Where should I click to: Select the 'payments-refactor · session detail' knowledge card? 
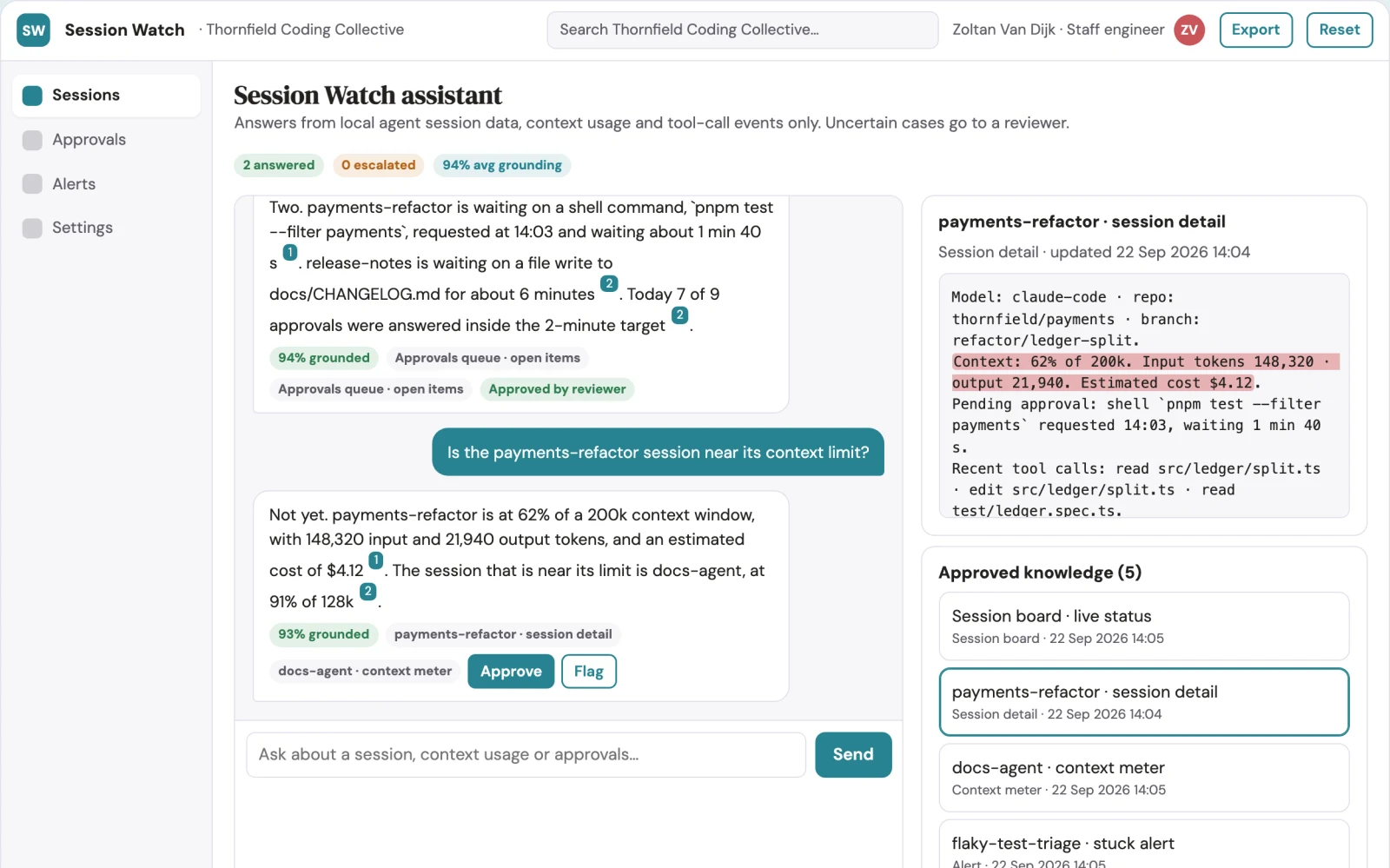(1144, 702)
